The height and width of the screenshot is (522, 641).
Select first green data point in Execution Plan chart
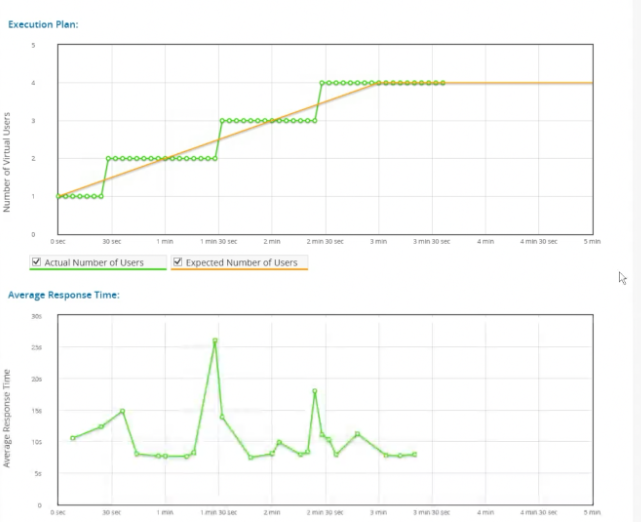click(x=58, y=196)
